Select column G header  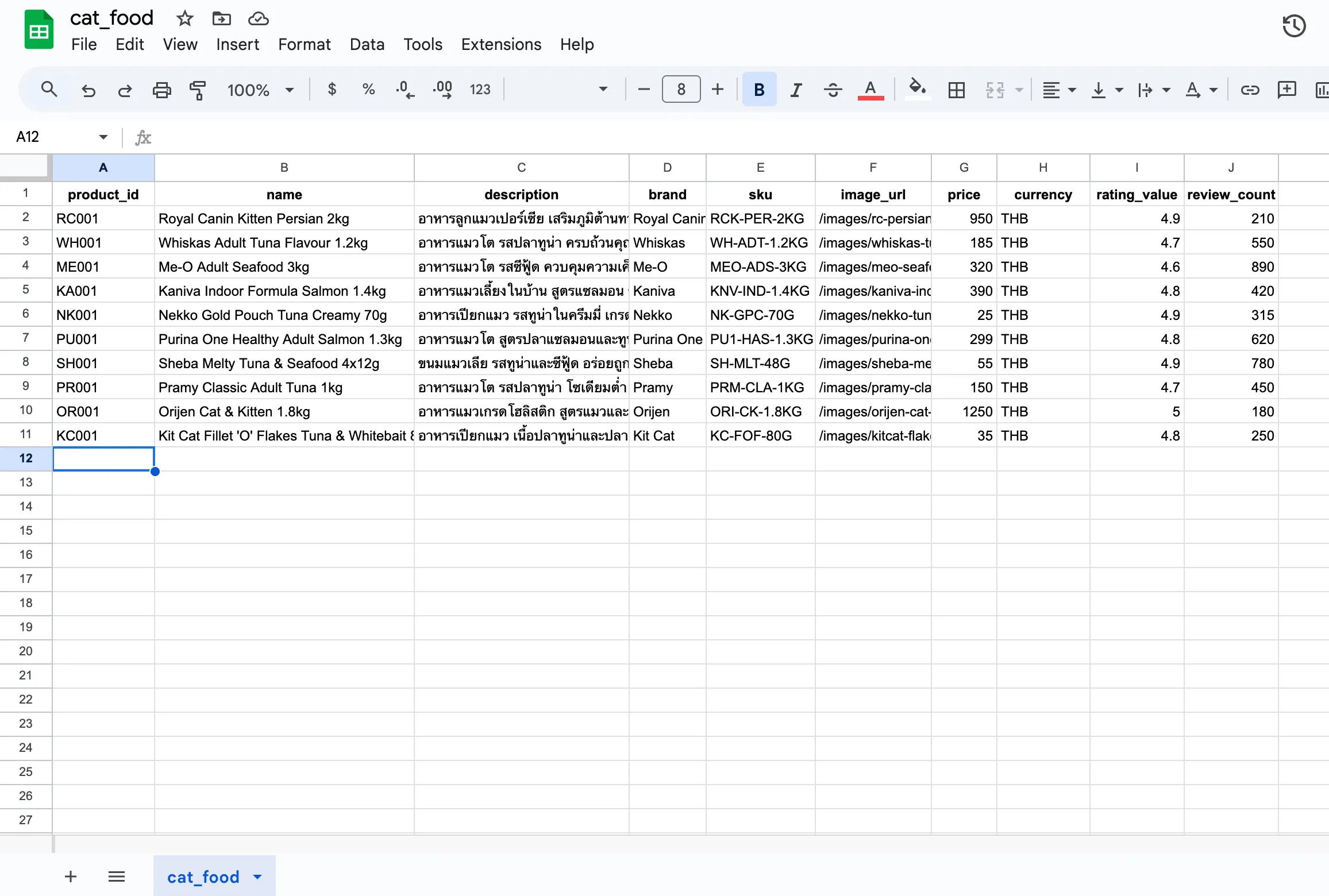pyautogui.click(x=964, y=168)
